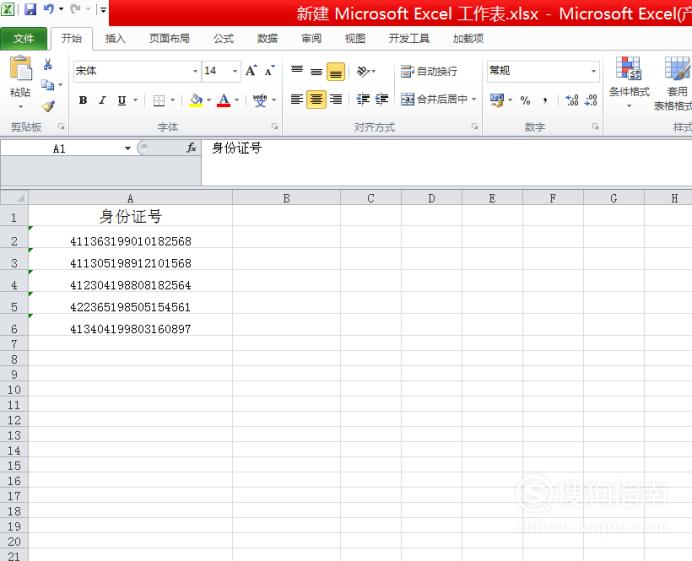Image resolution: width=692 pixels, height=561 pixels.
Task: Open the font size 14 dropdown
Action: click(x=235, y=71)
